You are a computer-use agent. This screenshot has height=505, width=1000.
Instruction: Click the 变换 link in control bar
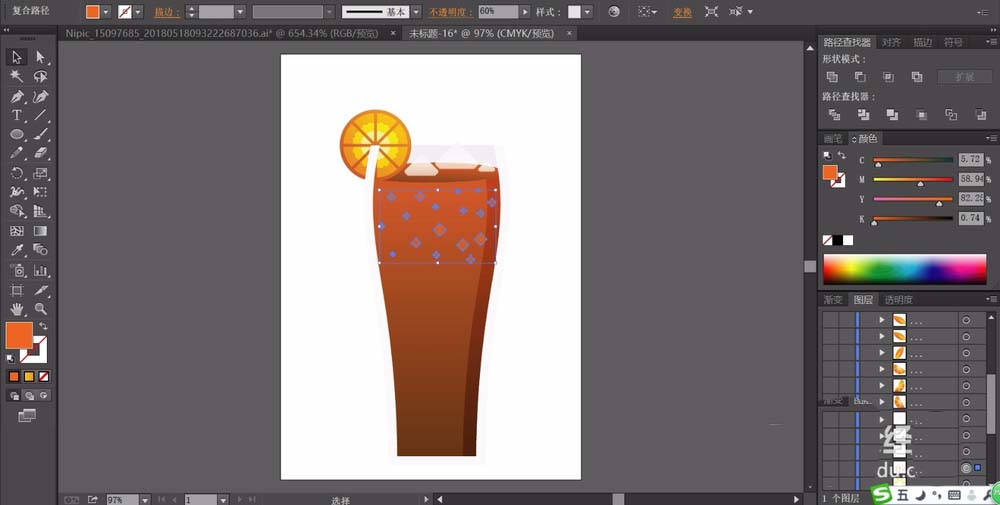point(682,12)
